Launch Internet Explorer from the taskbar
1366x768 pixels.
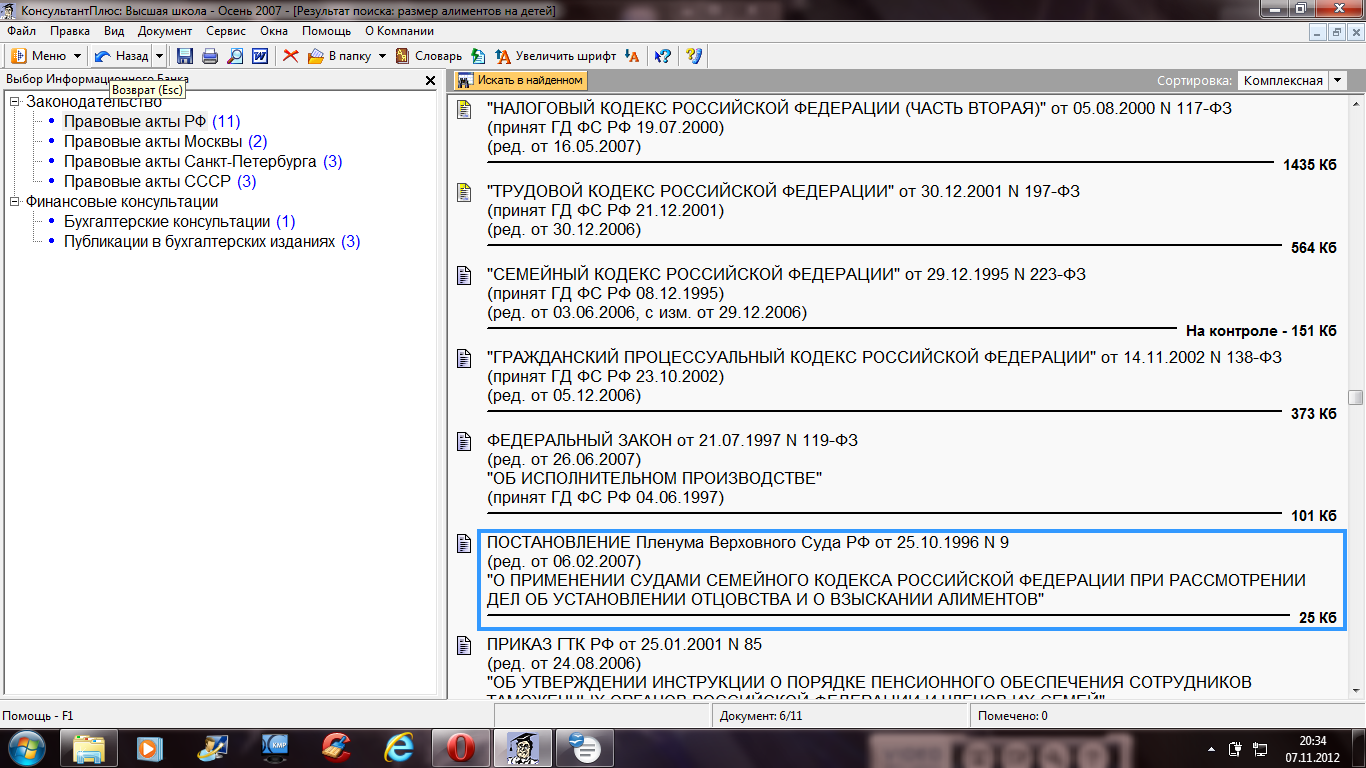[398, 748]
